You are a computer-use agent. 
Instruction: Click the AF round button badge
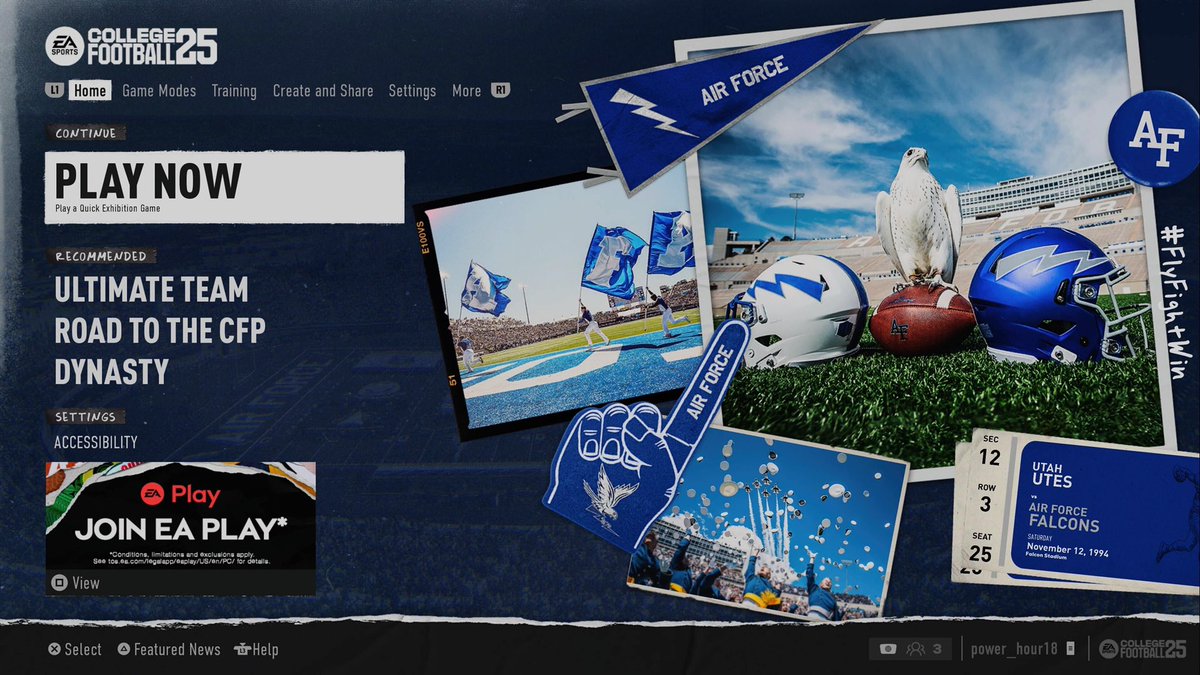click(1155, 138)
